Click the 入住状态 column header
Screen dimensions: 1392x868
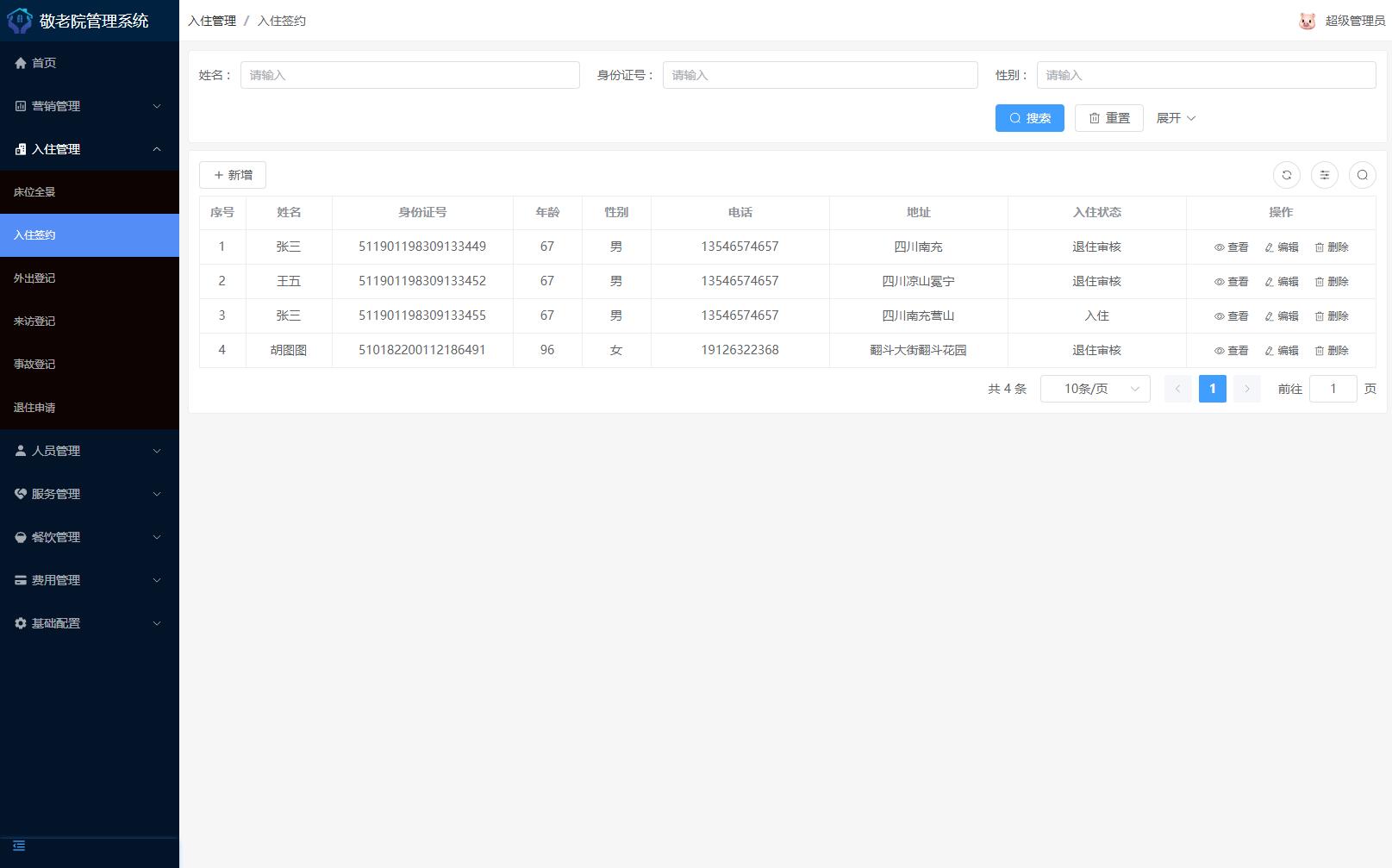[1097, 212]
